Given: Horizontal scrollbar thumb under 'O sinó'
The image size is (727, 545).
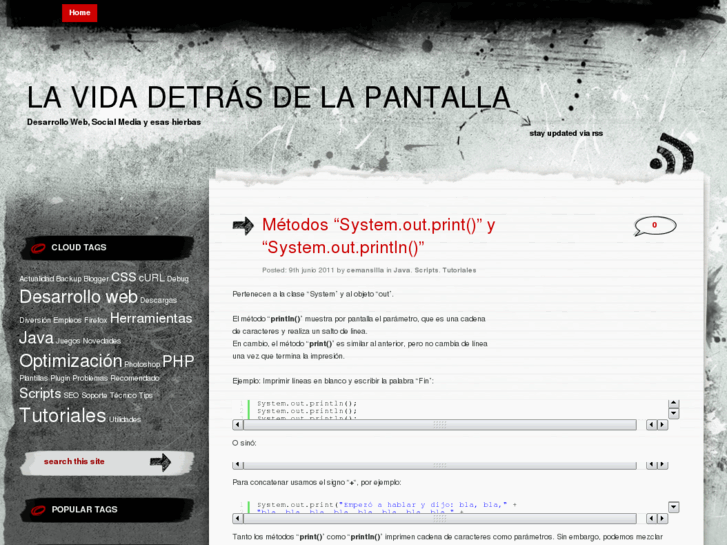Looking at the screenshot, I should 440,465.
